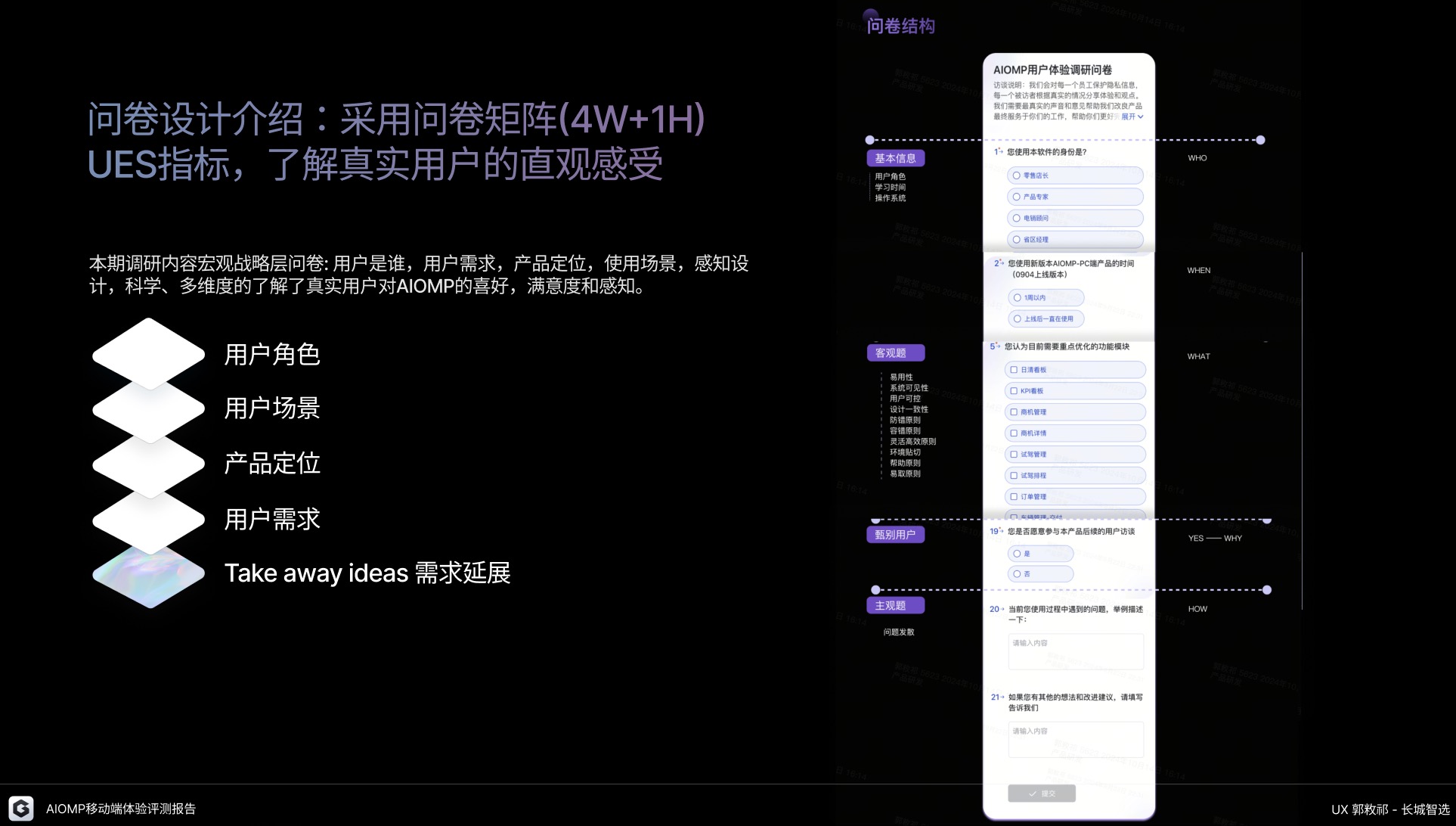Click the 设计一致性 item
This screenshot has height=826, width=1456.
(909, 409)
